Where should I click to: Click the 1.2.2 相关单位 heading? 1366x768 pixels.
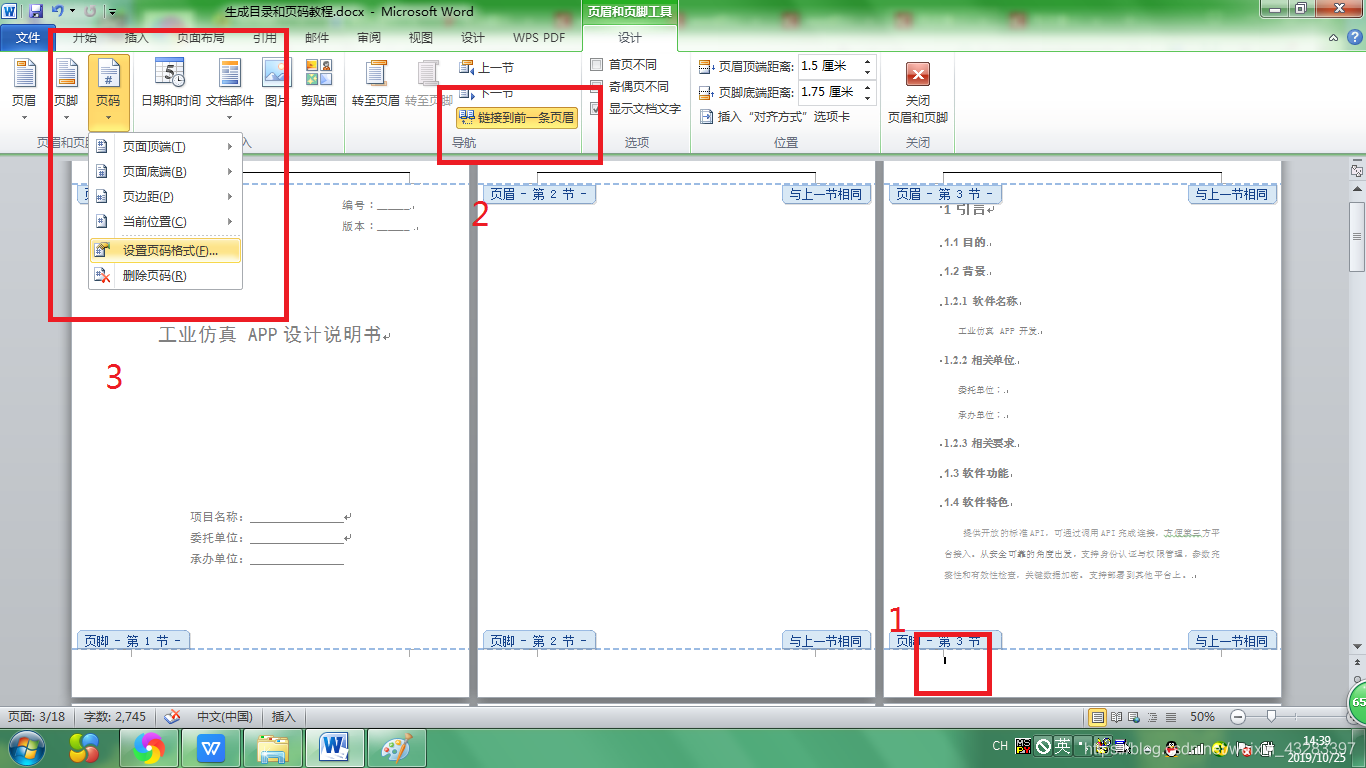pos(981,360)
